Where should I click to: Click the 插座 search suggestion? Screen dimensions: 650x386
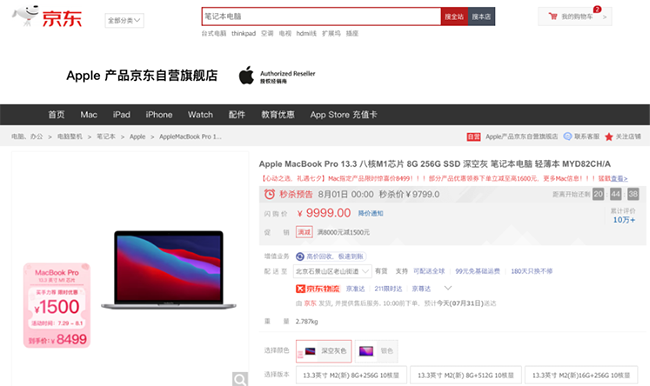coord(352,34)
